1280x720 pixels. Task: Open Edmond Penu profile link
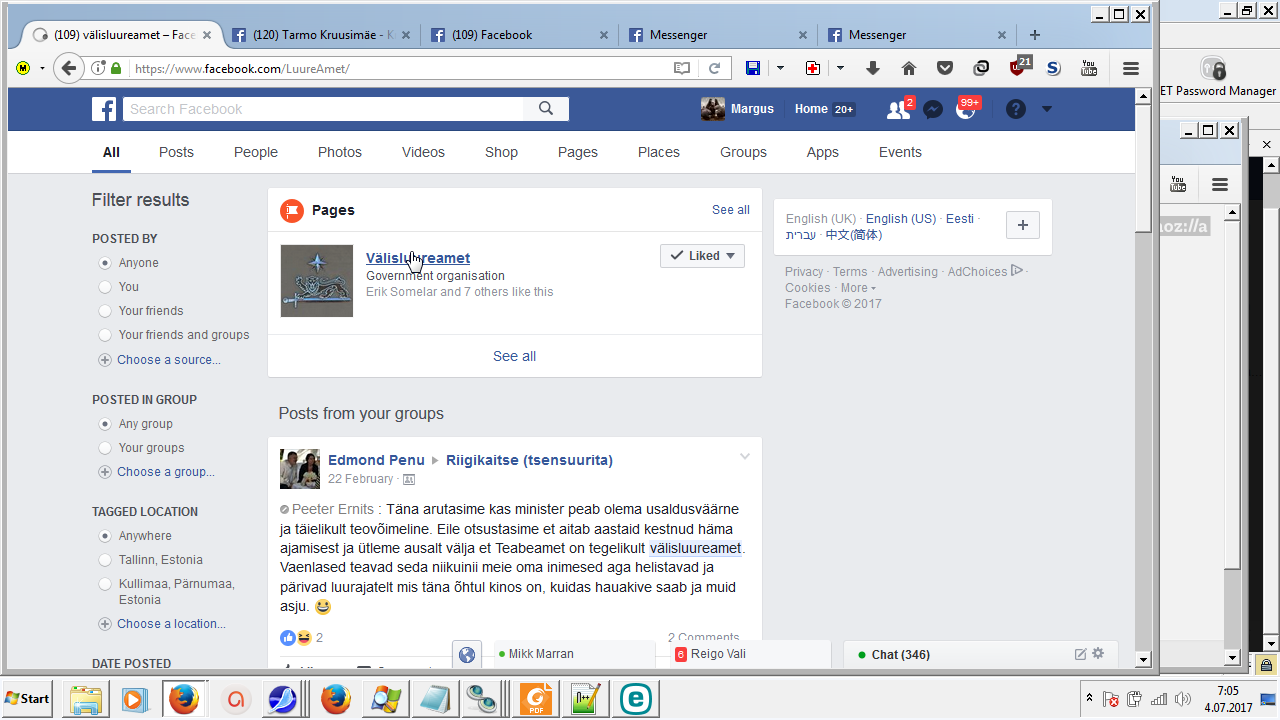tap(376, 460)
